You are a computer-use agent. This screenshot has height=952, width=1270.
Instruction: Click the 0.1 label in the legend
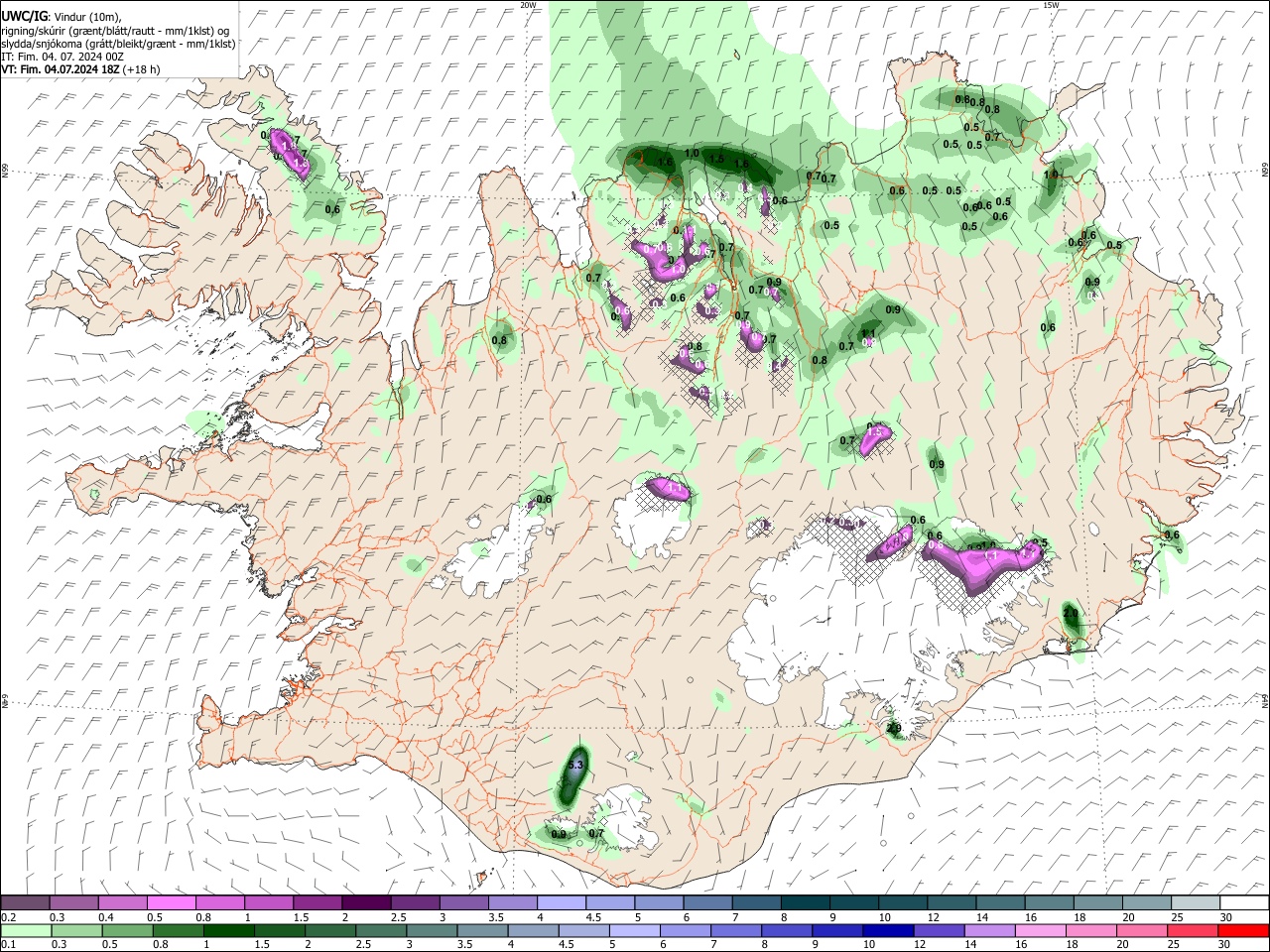pyautogui.click(x=8, y=944)
